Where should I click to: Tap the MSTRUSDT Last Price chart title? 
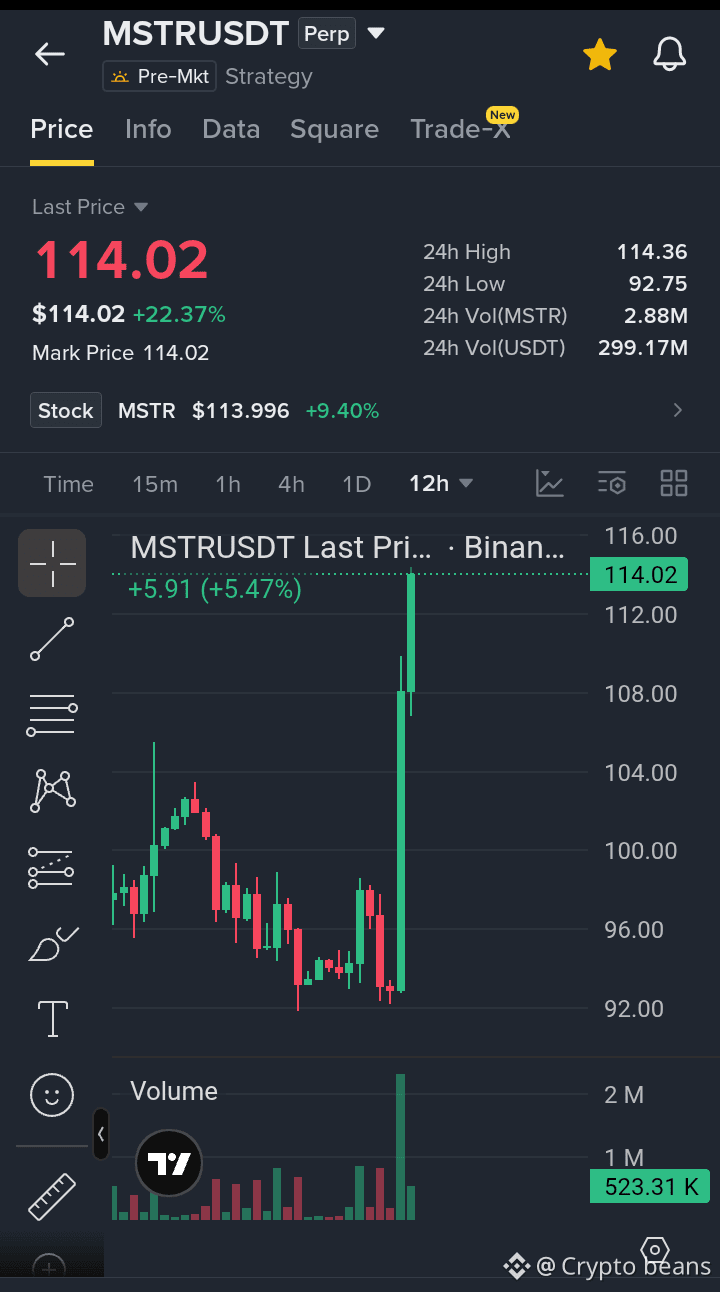click(x=347, y=547)
